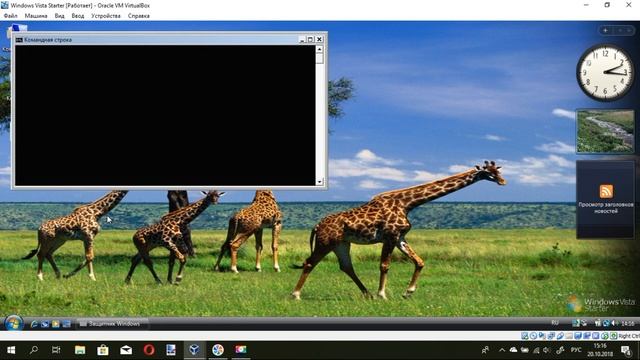The height and width of the screenshot is (360, 640).
Task: Open Mail app from host taskbar
Action: (x=126, y=350)
